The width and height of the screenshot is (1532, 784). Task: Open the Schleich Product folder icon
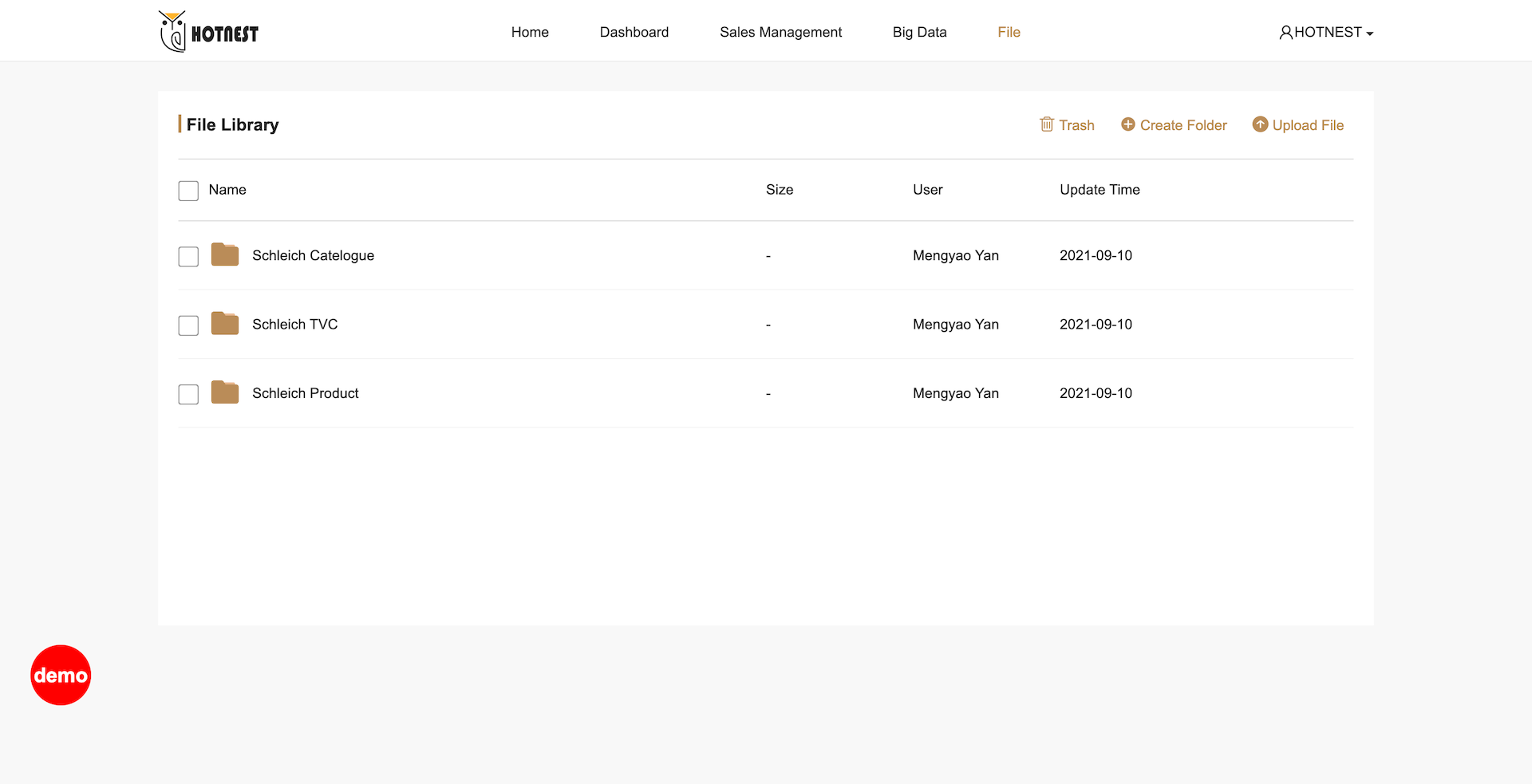[x=225, y=392]
